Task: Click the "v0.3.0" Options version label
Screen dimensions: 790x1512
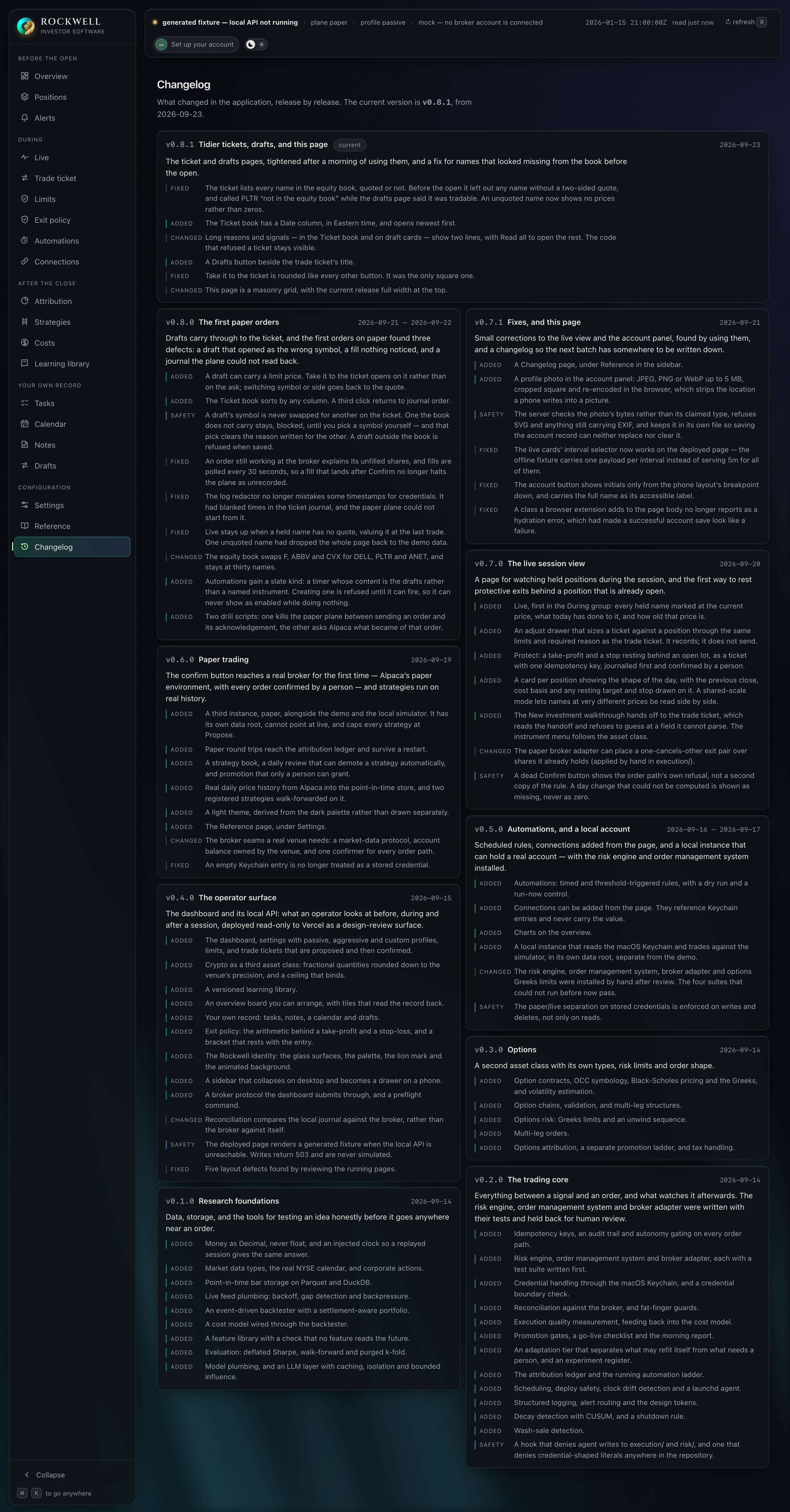Action: pyautogui.click(x=488, y=1050)
